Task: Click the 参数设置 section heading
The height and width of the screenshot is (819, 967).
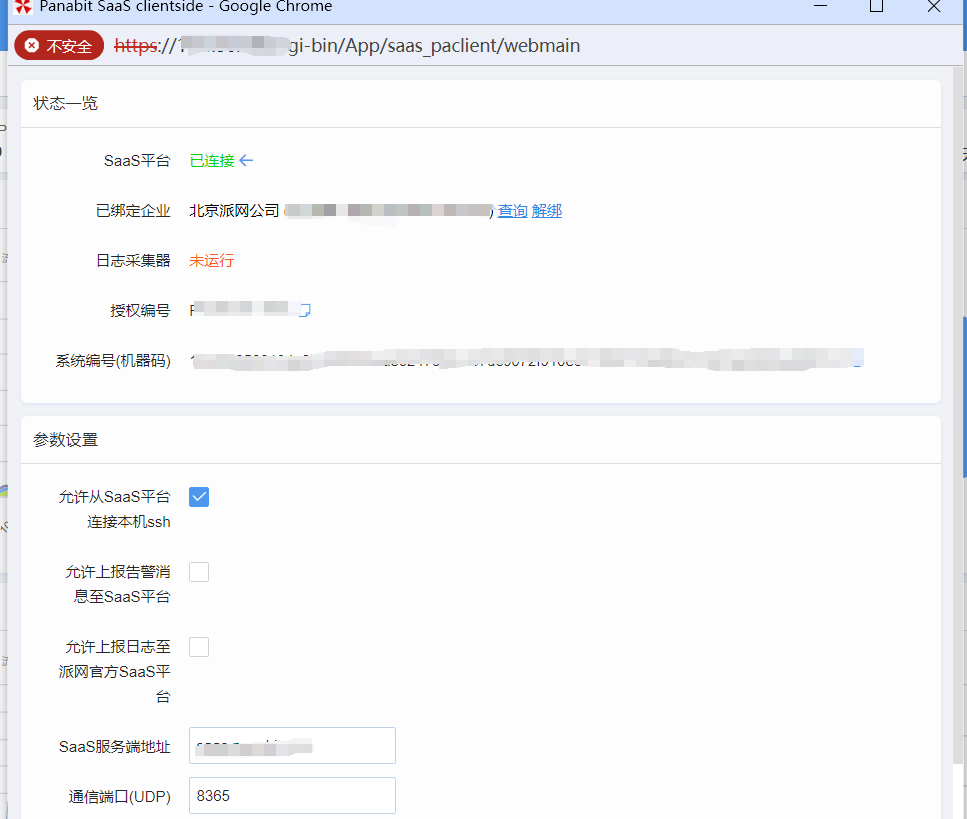Action: point(65,440)
